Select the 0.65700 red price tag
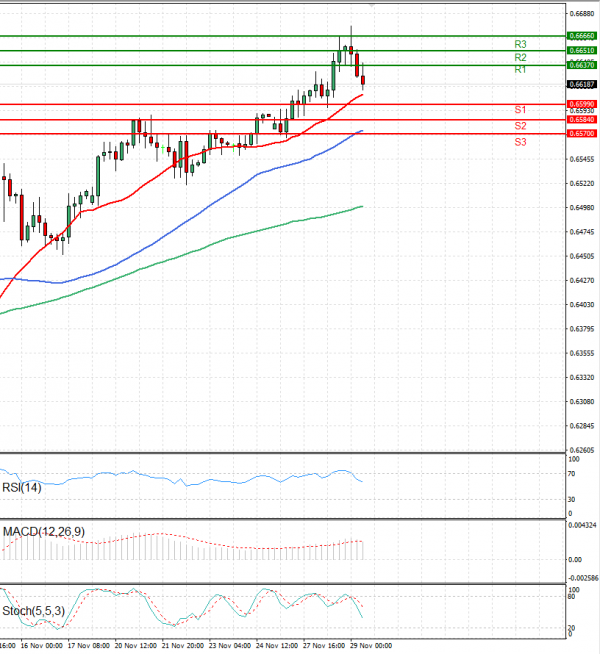 click(582, 134)
